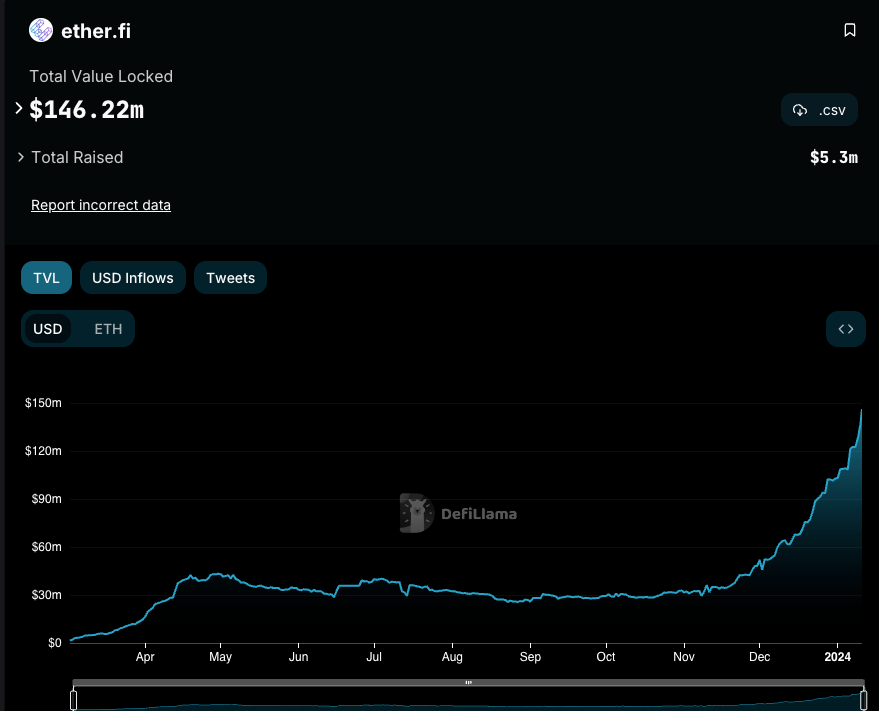Switch to the USD Inflows tab
This screenshot has height=711, width=879.
[133, 278]
